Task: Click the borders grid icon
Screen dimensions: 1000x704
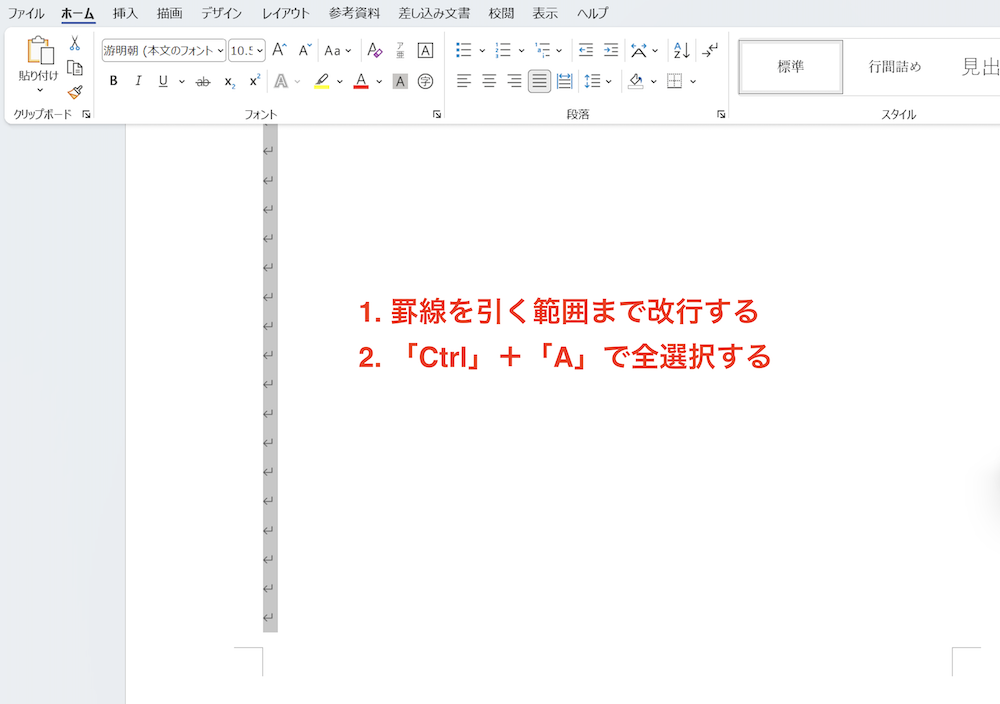Action: tap(674, 81)
